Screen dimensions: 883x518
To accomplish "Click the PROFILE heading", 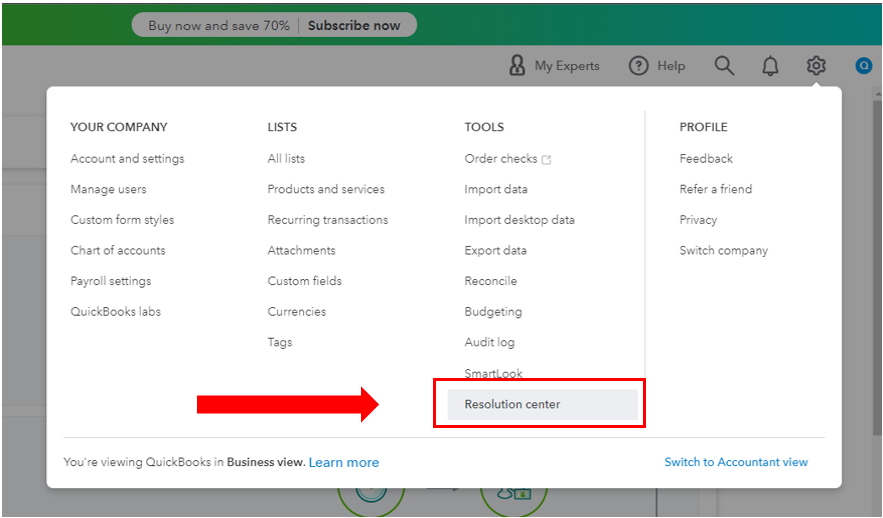I will [703, 127].
